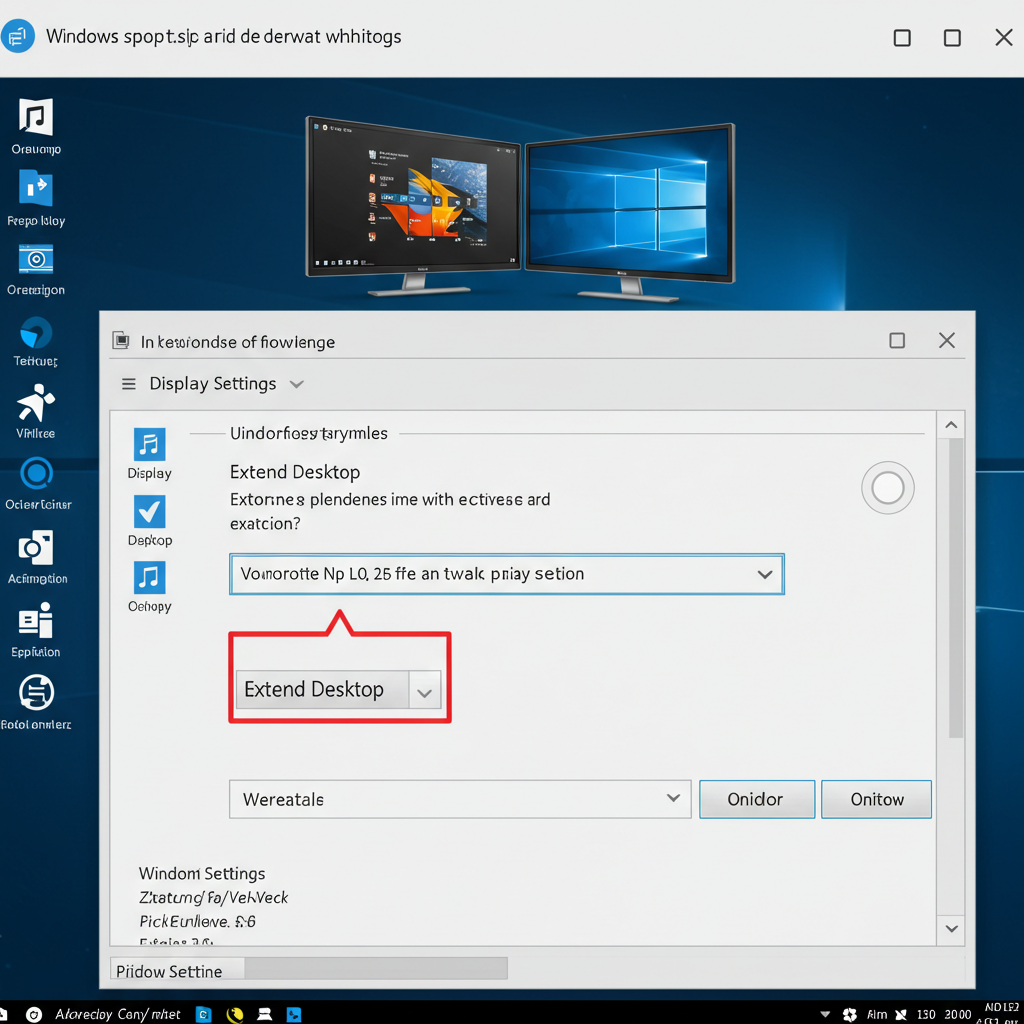Click the 'Ztatumg fa/VehVeck' text line
Screen dimensions: 1024x1024
(x=214, y=897)
